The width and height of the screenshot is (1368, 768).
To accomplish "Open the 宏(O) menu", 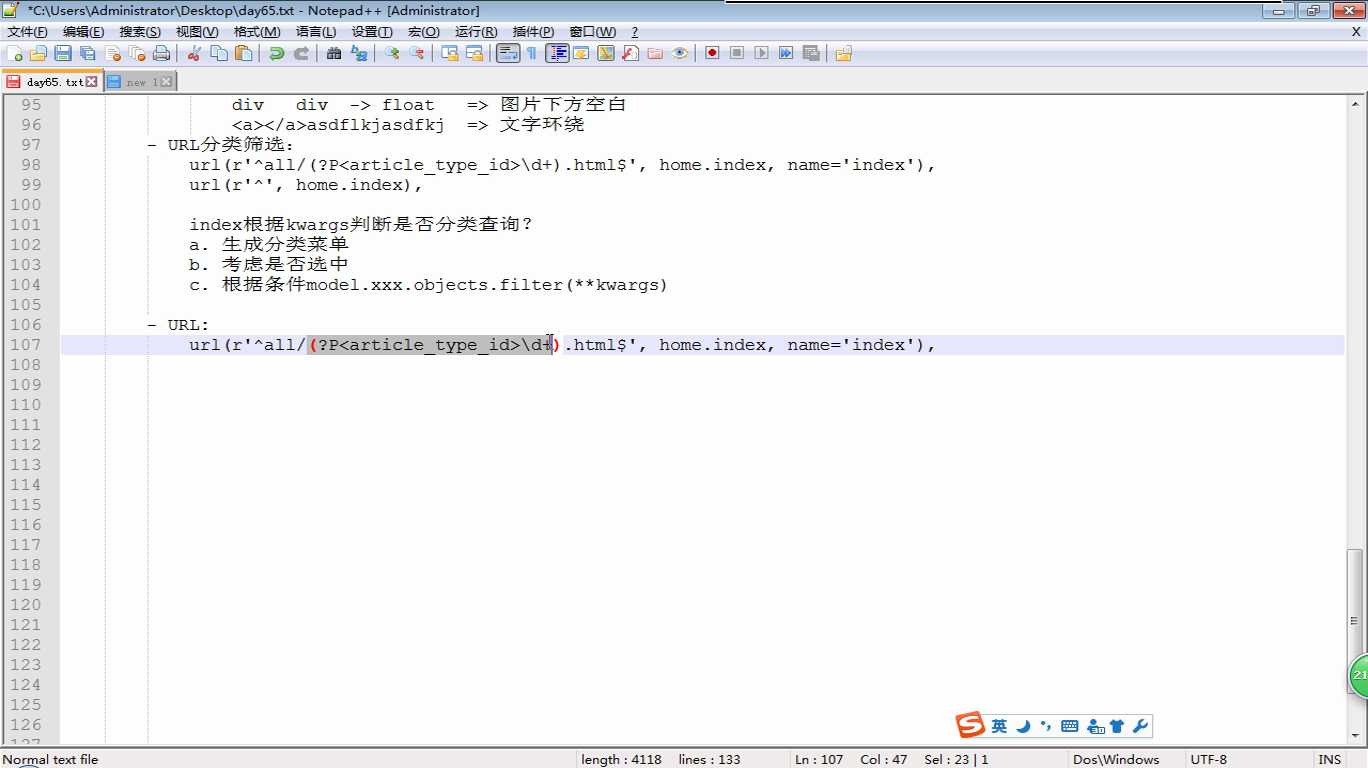I will [x=424, y=32].
